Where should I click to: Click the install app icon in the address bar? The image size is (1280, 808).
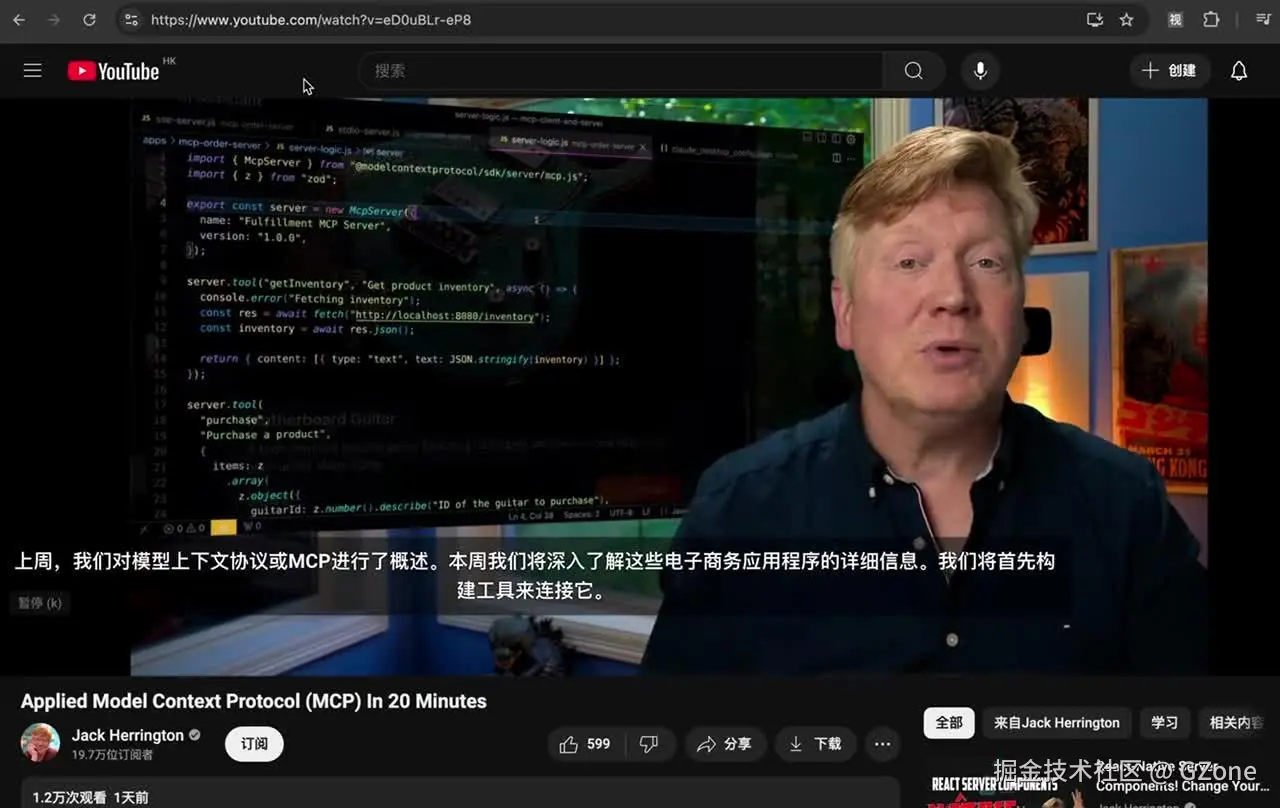click(1094, 20)
